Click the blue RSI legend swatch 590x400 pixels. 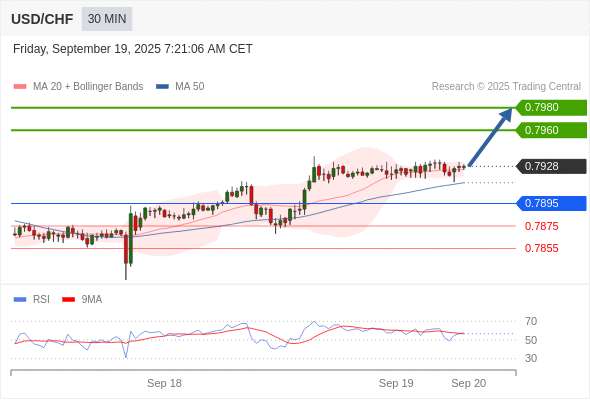(x=20, y=300)
